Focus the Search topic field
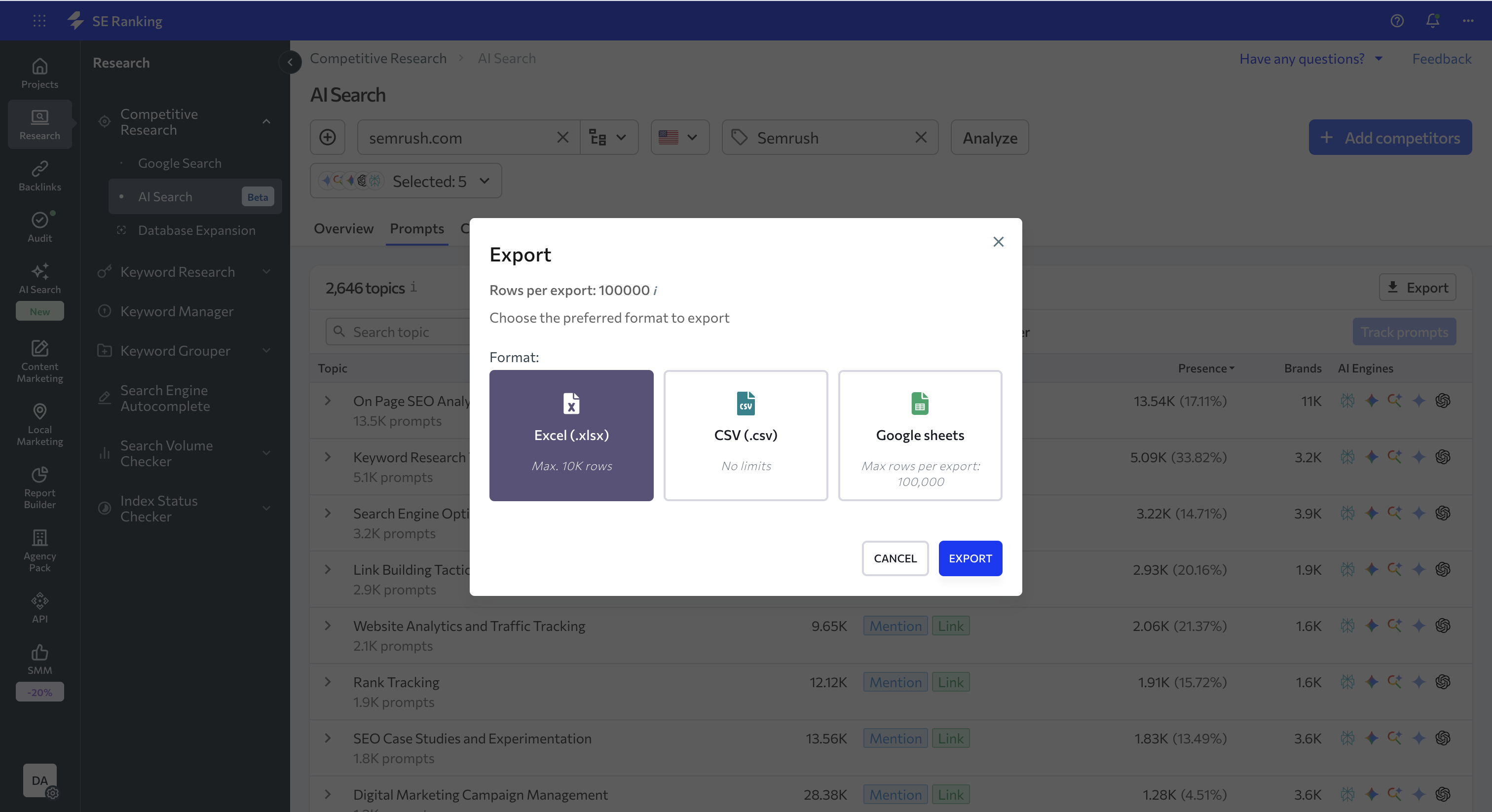 pos(399,332)
